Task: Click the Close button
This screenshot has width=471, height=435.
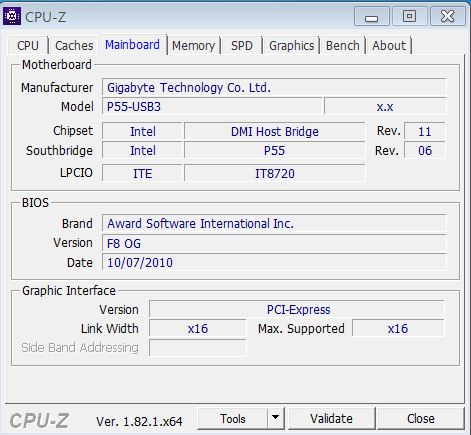Action: pos(421,419)
